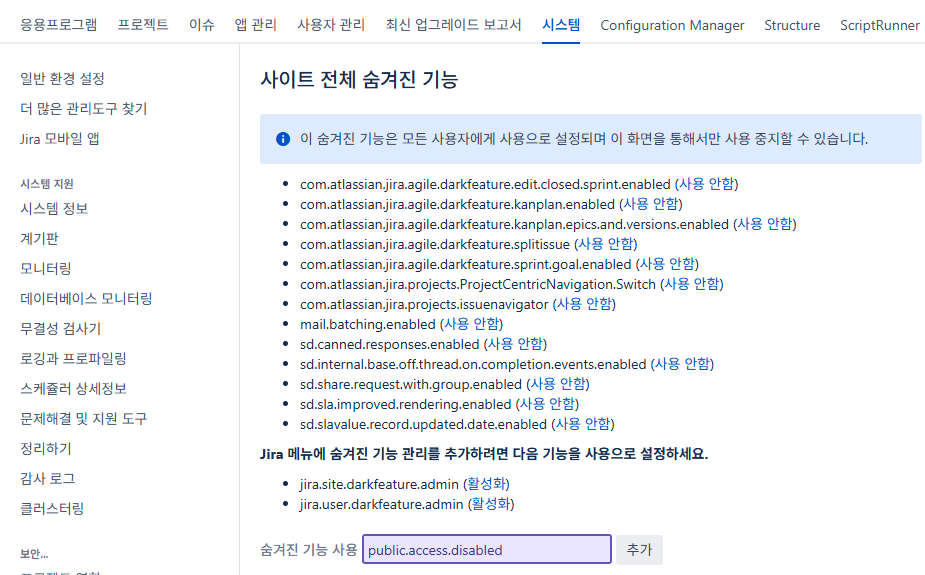
Task: Open 데이터베이스 모니터링 sidebar item
Action: click(86, 298)
